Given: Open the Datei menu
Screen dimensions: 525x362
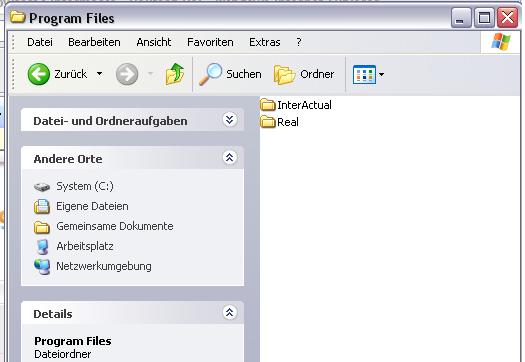Looking at the screenshot, I should (40, 42).
